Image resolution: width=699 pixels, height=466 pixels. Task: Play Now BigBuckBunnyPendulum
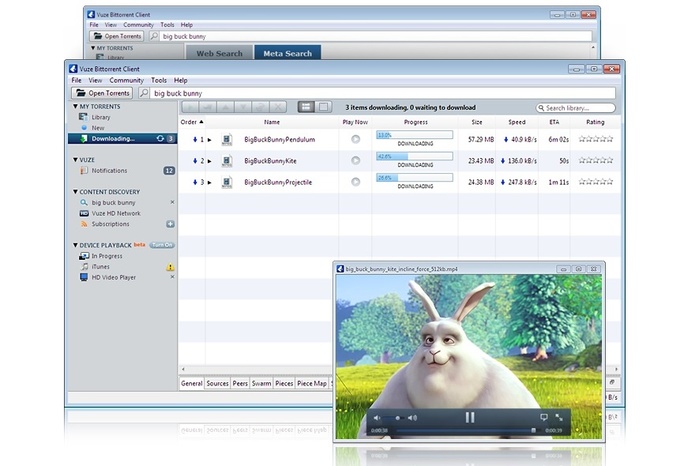355,139
